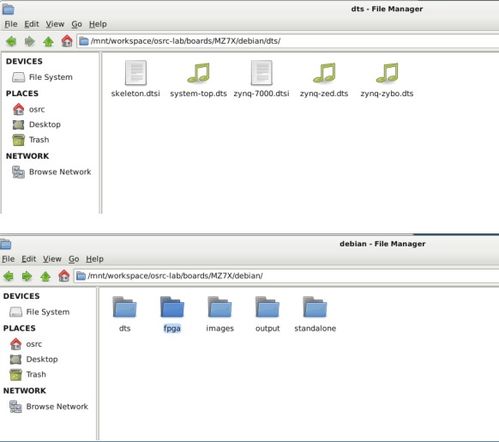499x442 pixels.
Task: Open Help menu in debian window
Action: pyautogui.click(x=95, y=259)
